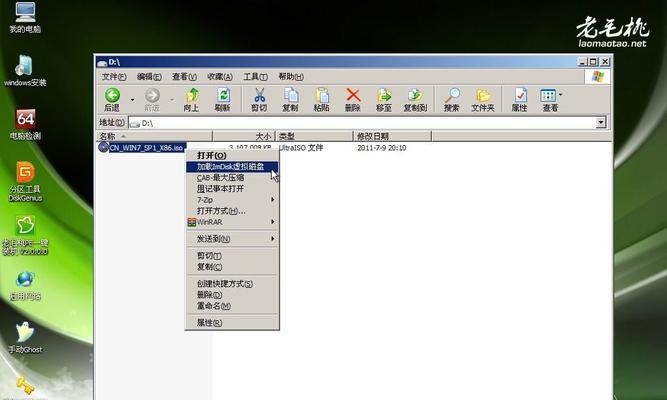Sort by the 名称 column header
Screen dimensions: 667x400
point(154,136)
